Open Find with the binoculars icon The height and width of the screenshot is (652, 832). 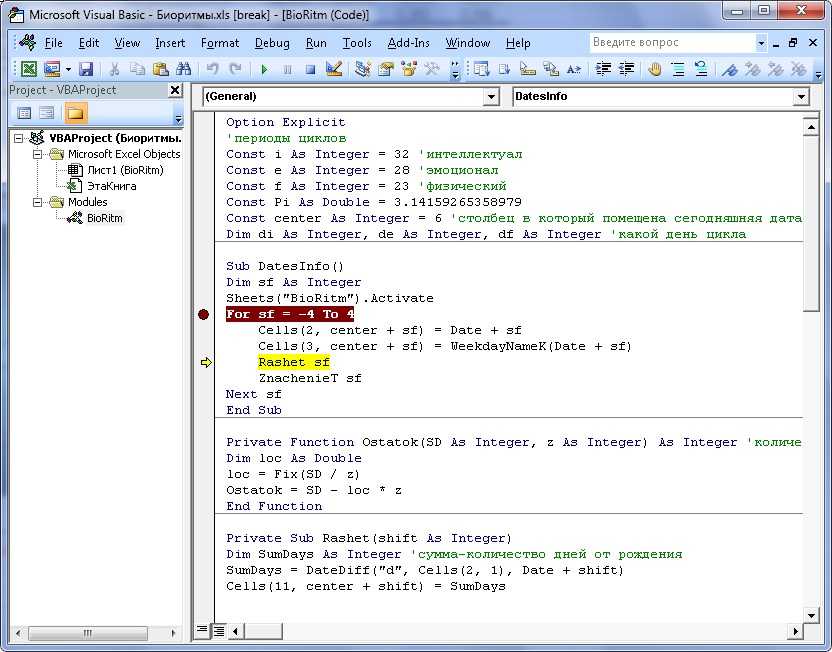pos(184,69)
